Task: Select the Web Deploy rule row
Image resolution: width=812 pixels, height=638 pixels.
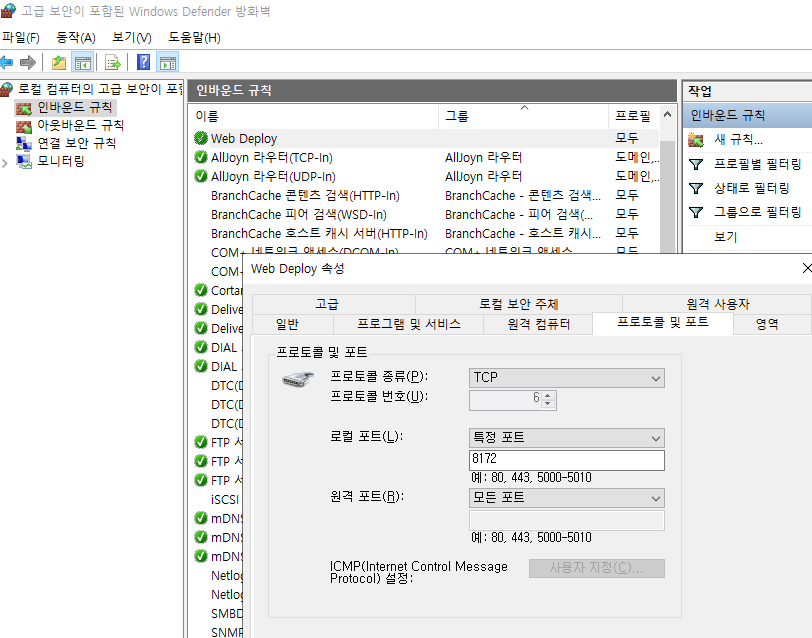Action: 425,138
